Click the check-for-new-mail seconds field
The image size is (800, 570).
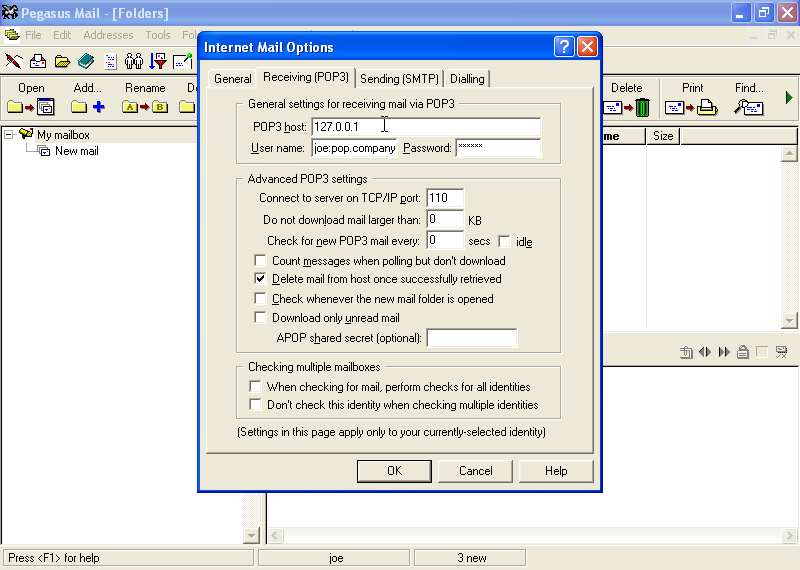[x=445, y=240]
